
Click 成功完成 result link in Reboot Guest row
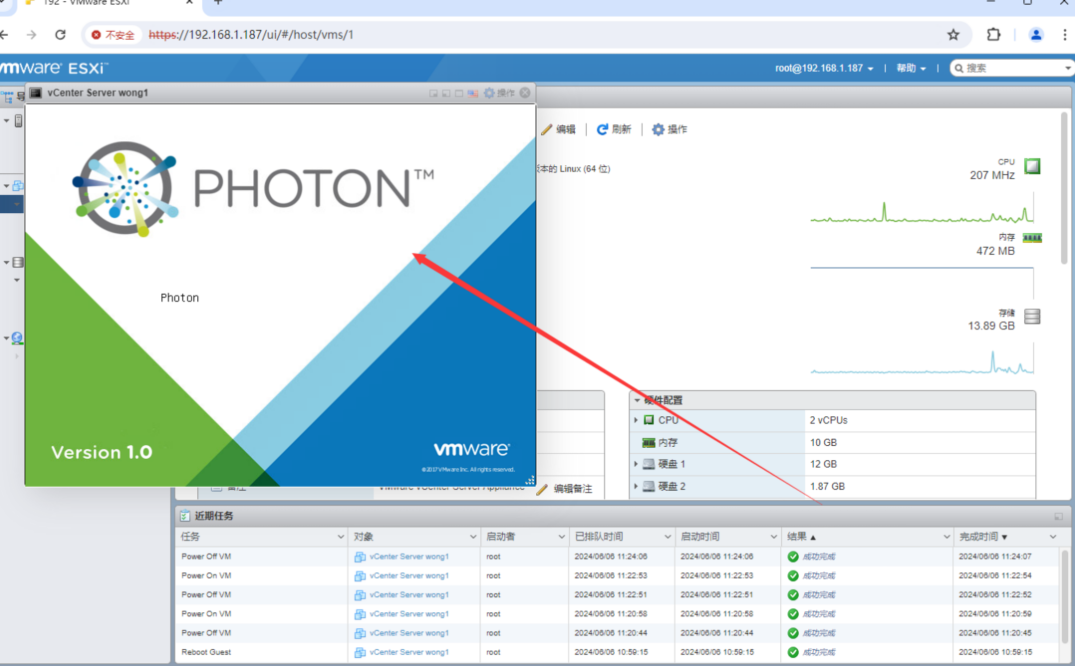pyautogui.click(x=819, y=652)
